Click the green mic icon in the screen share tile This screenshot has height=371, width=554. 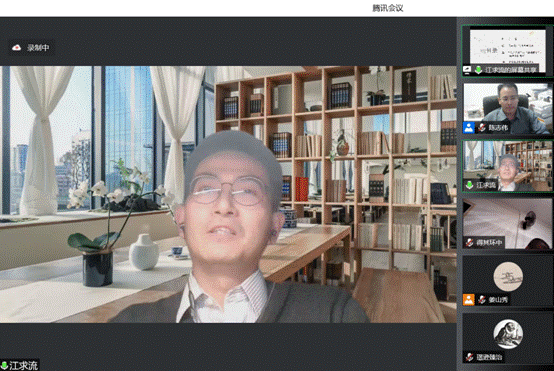[478, 70]
